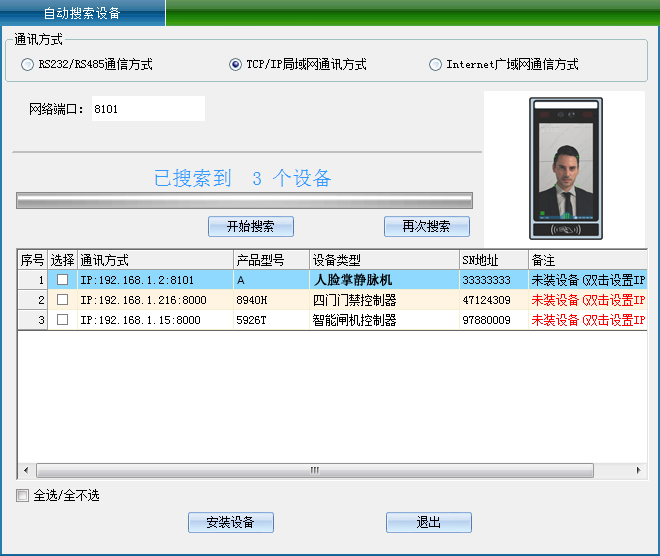Click device type 智能闸机控制器
This screenshot has height=556, width=660.
(x=384, y=320)
